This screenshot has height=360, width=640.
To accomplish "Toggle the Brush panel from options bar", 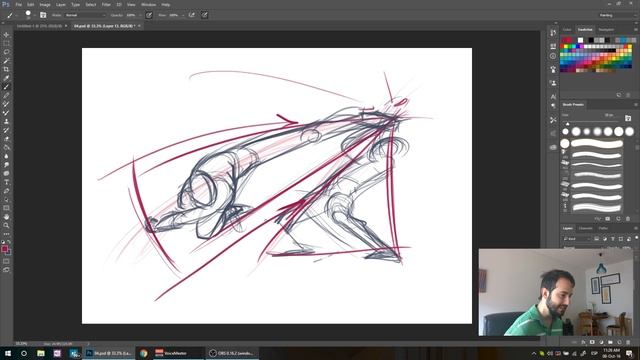I will click(43, 15).
